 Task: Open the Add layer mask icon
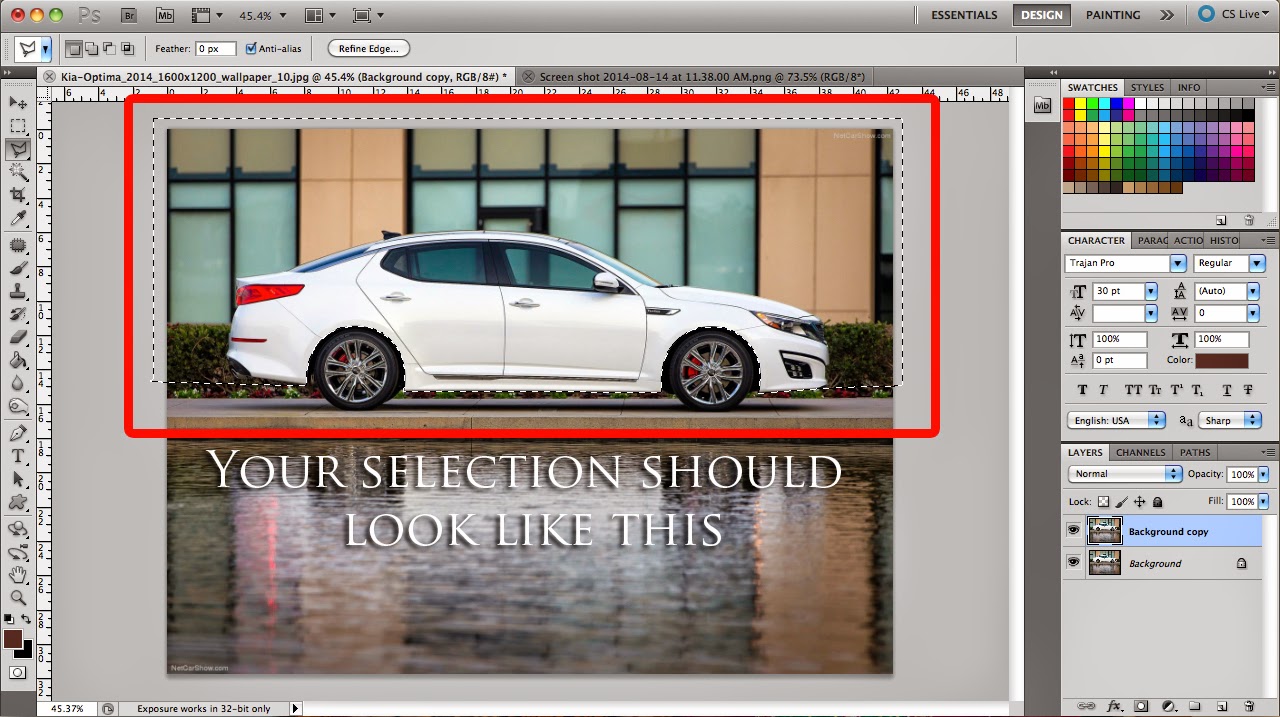[x=1140, y=705]
